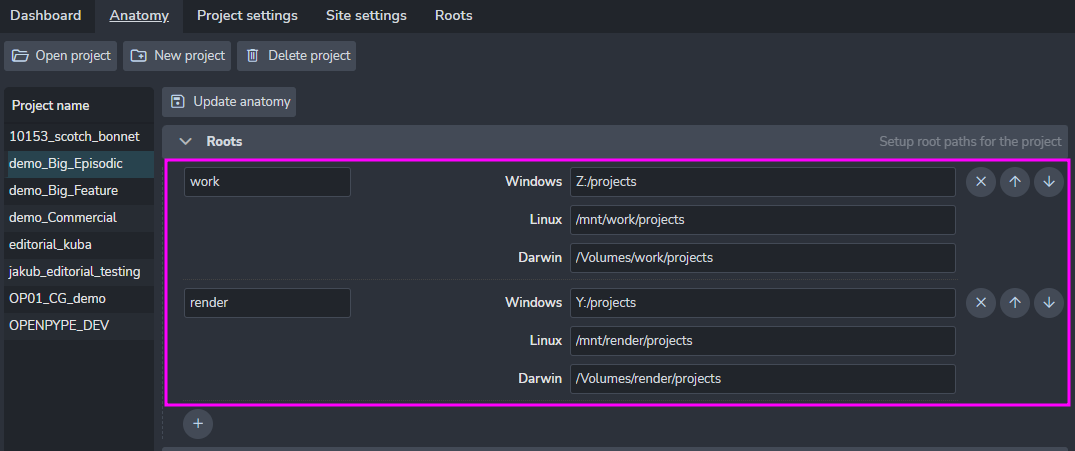1075x451 pixels.
Task: Click Windows path field for render root
Action: (762, 302)
